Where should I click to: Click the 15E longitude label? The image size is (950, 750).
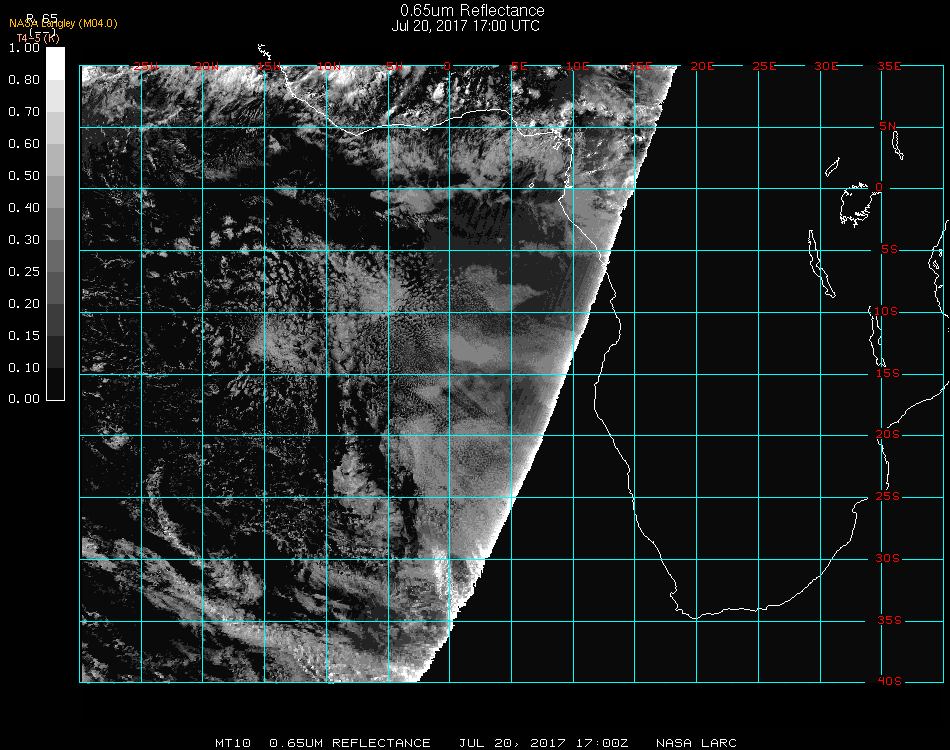coord(641,66)
